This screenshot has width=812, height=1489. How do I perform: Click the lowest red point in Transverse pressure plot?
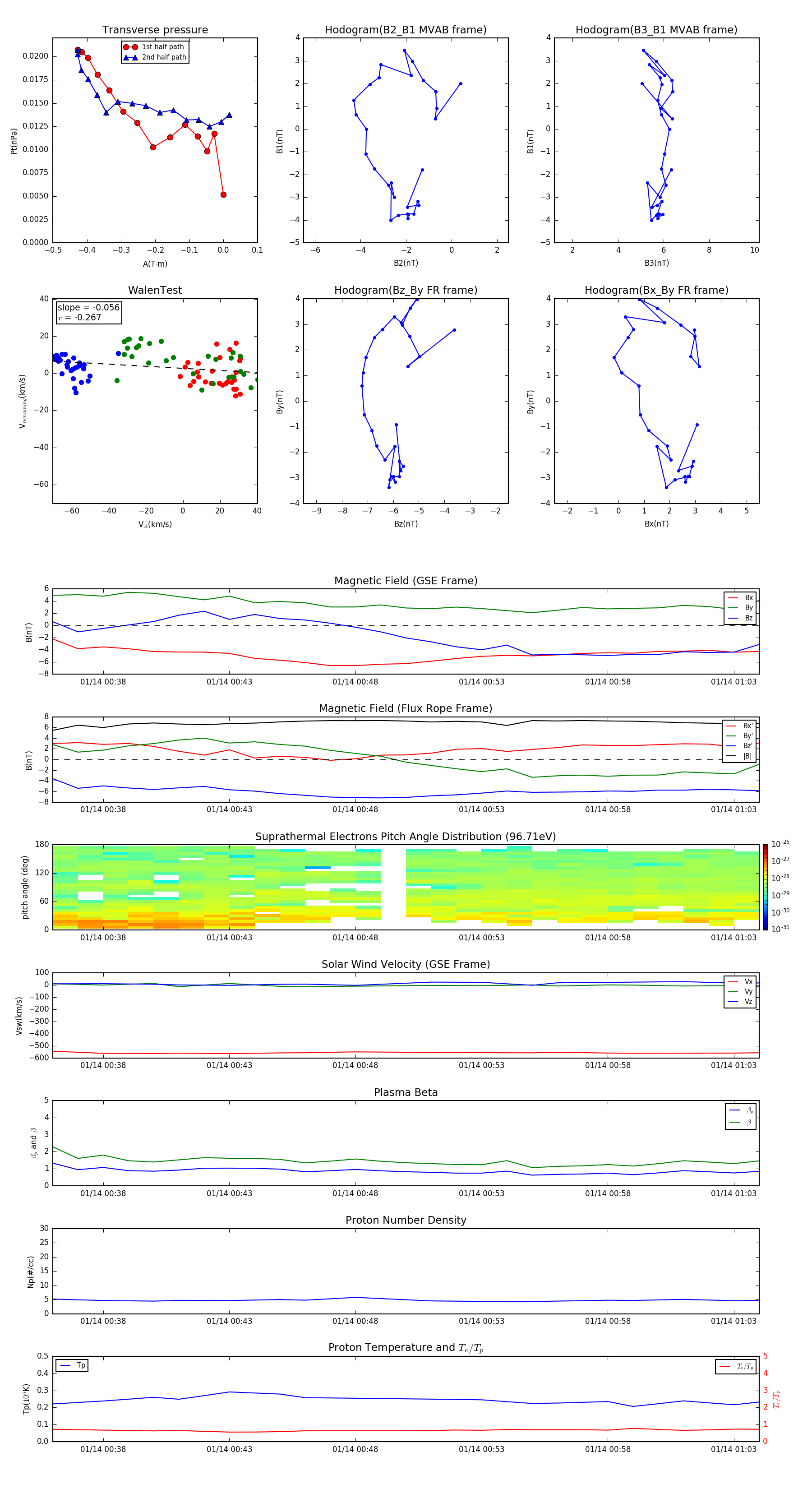pos(224,195)
